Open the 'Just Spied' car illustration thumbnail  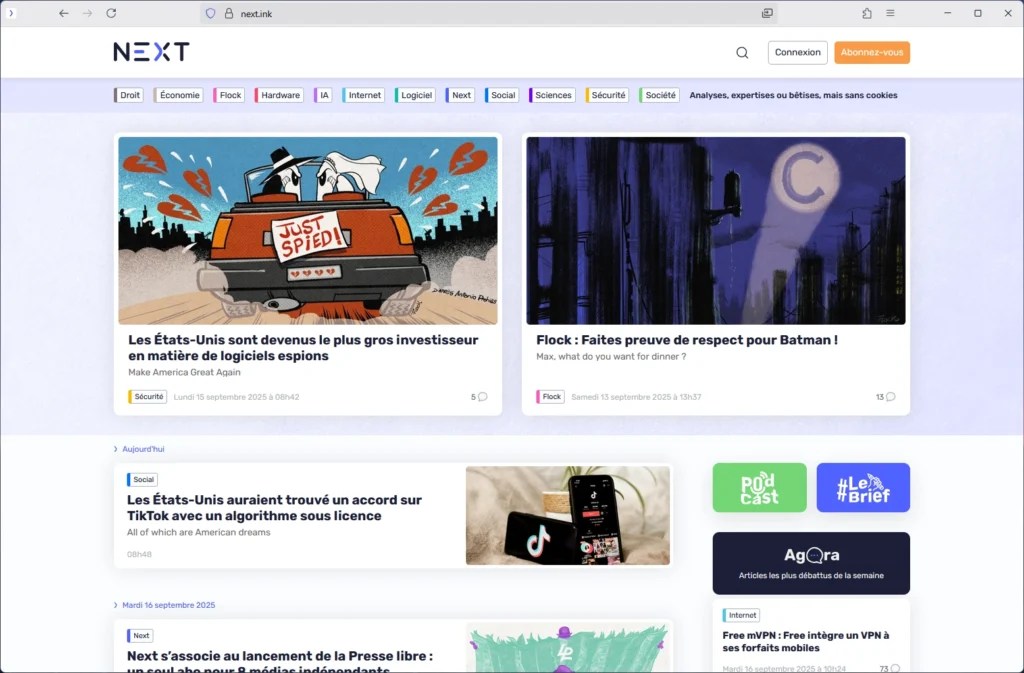[x=308, y=230]
